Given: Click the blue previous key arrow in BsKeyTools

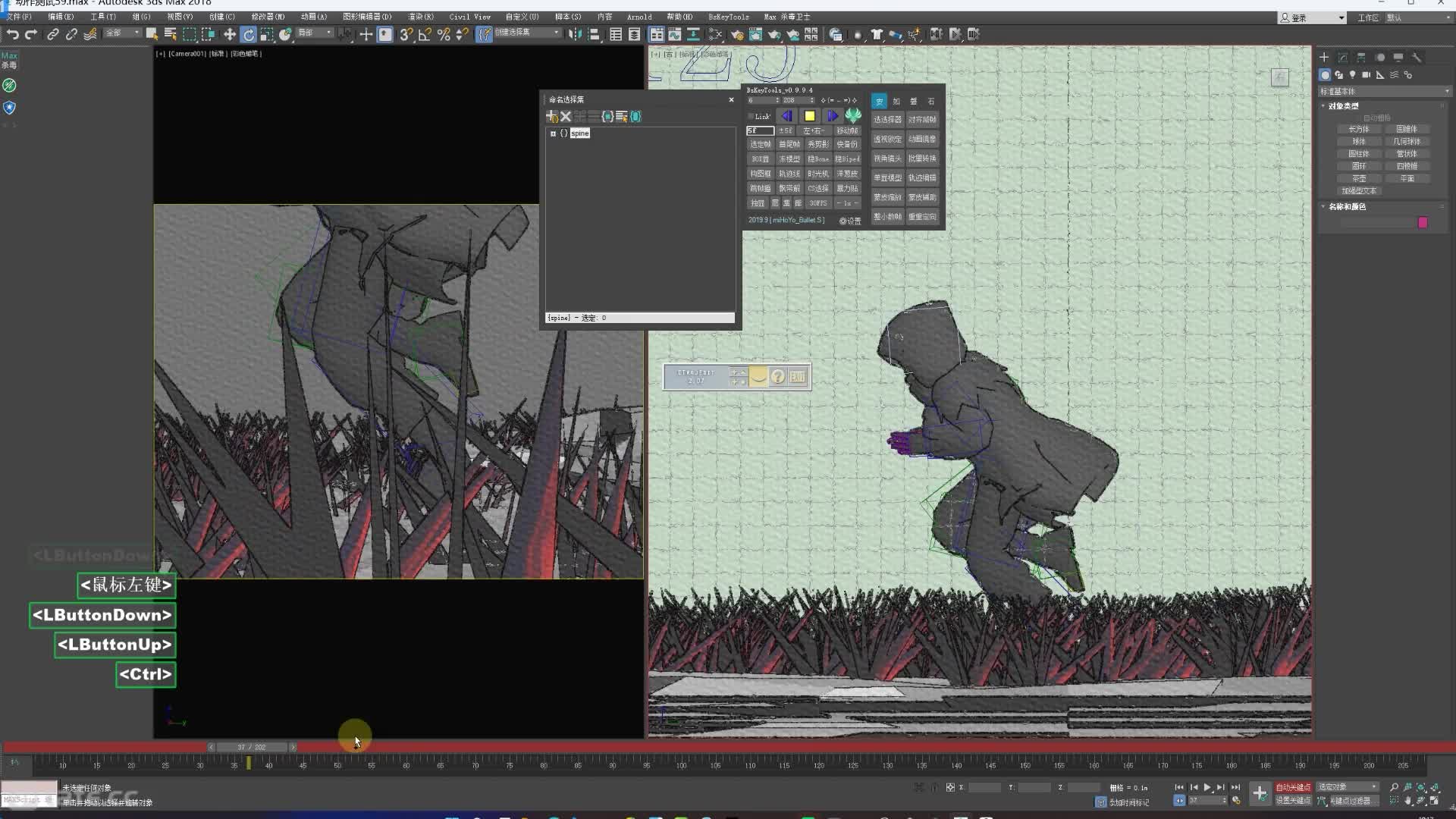Looking at the screenshot, I should click(x=786, y=116).
